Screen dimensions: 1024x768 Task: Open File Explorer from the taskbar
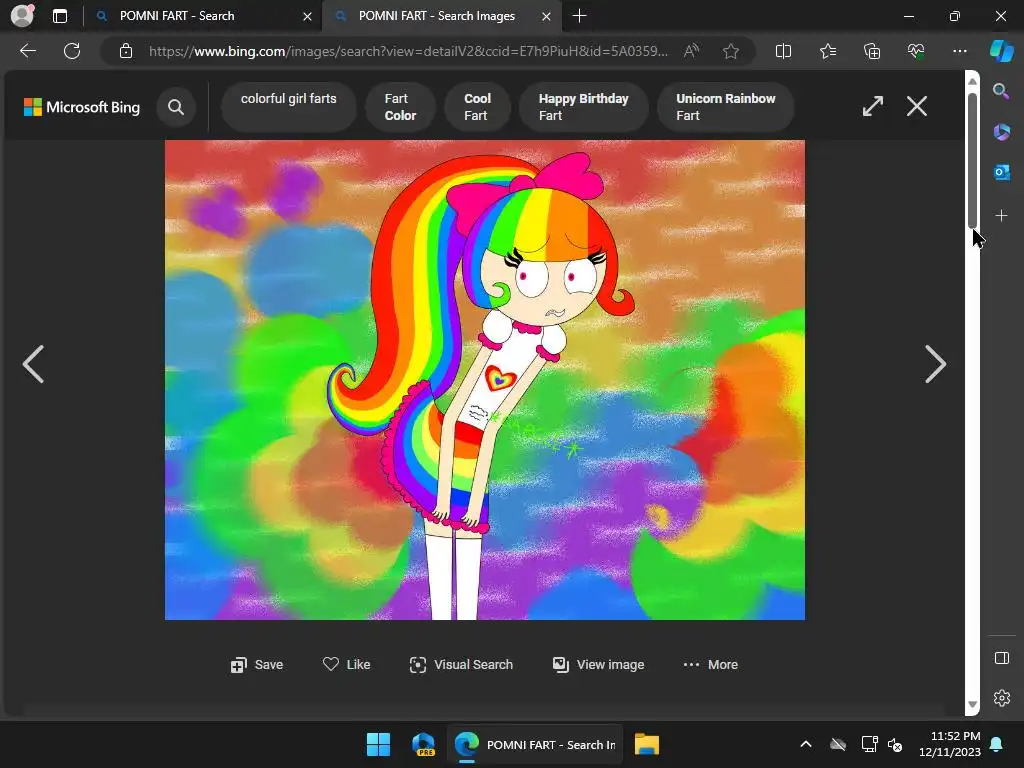click(647, 744)
